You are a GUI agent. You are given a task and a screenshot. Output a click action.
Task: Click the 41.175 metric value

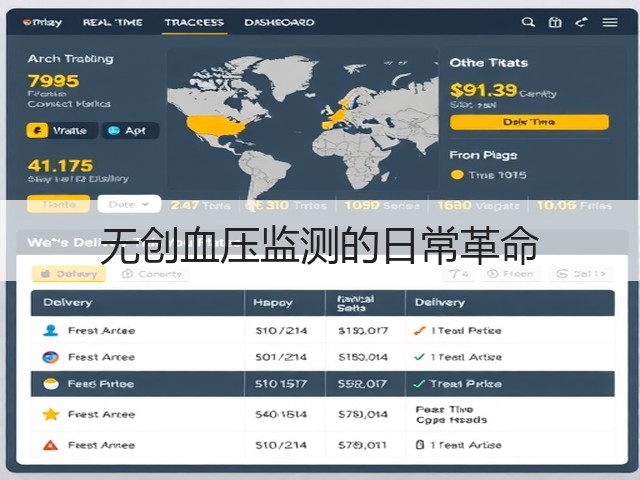point(60,166)
